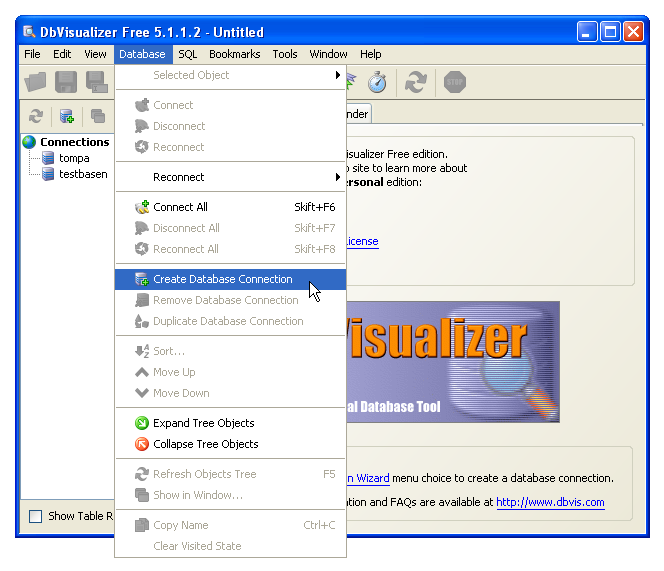Open the Edit menu
Image resolution: width=664 pixels, height=571 pixels.
tap(62, 54)
